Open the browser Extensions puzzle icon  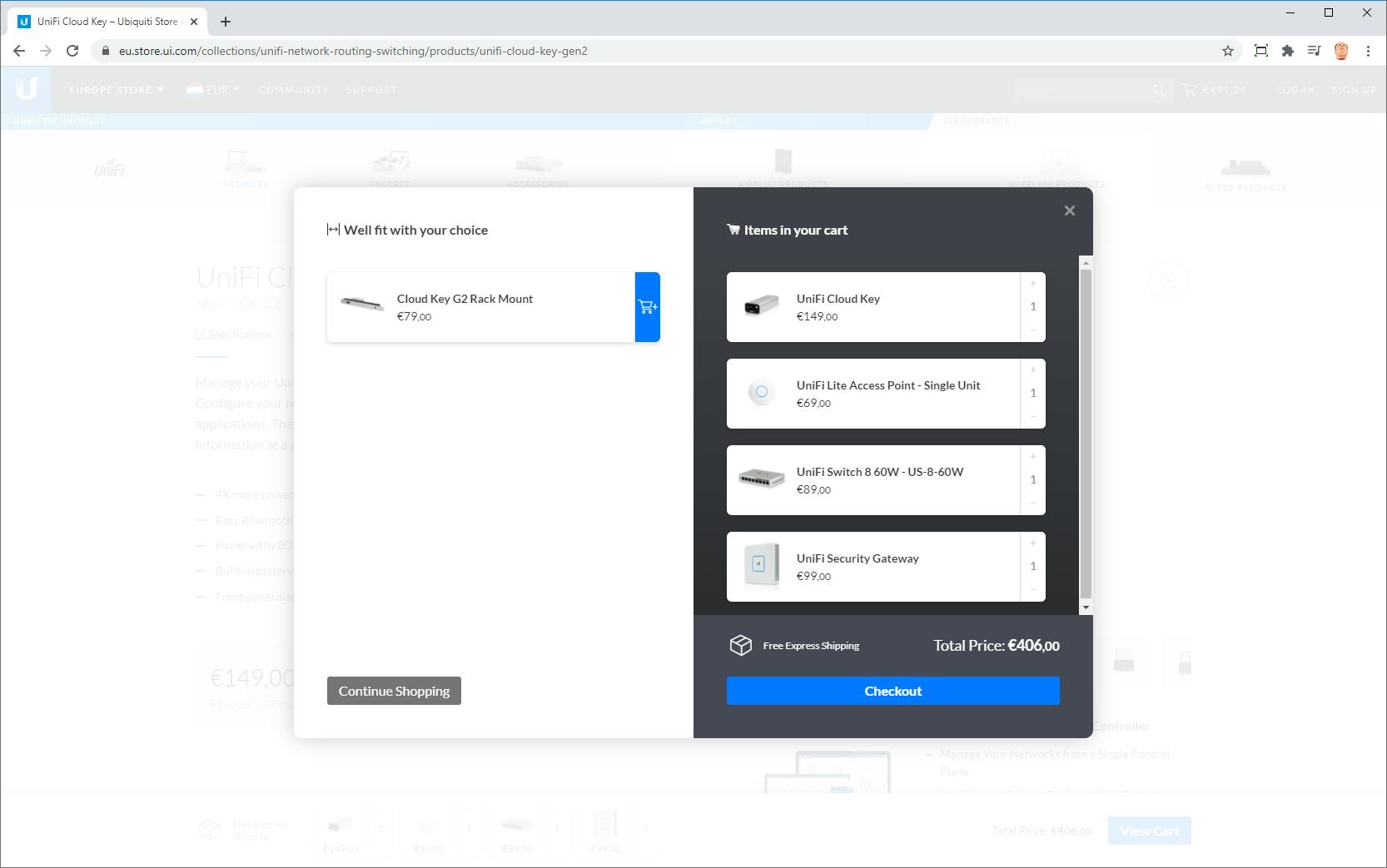click(1288, 51)
